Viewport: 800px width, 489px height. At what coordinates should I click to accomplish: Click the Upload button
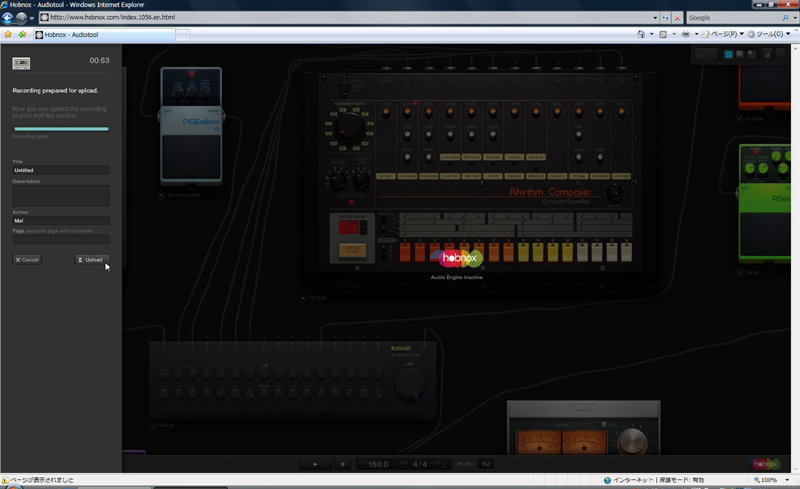(x=92, y=260)
